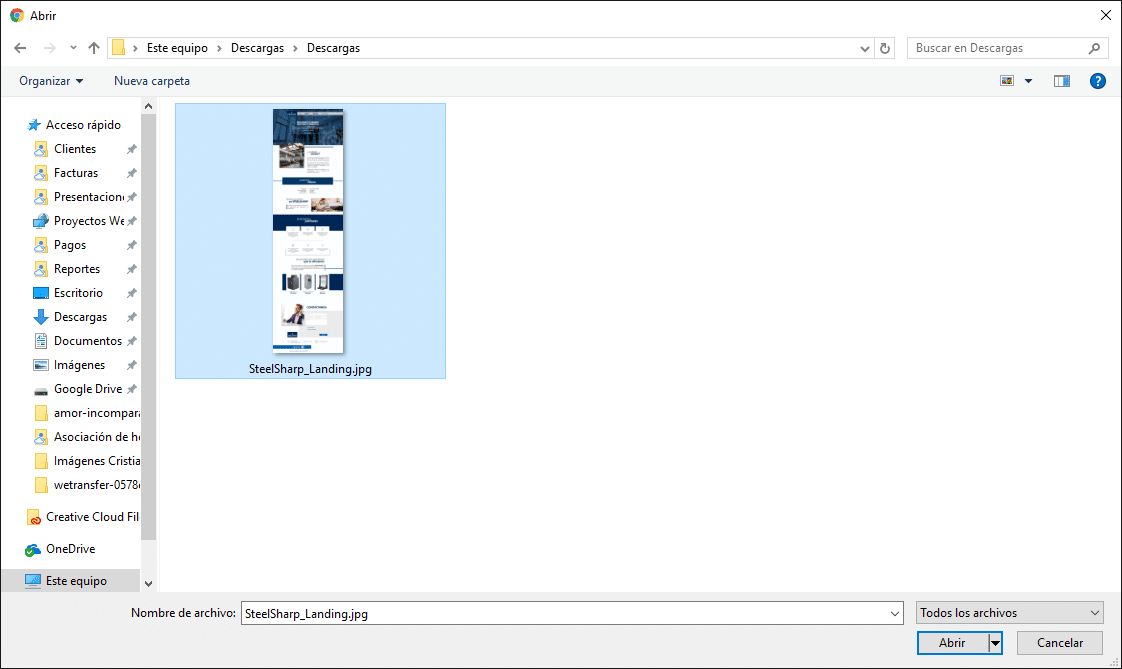This screenshot has width=1122, height=669.
Task: Expand the file name dropdown arrow
Action: coord(894,613)
